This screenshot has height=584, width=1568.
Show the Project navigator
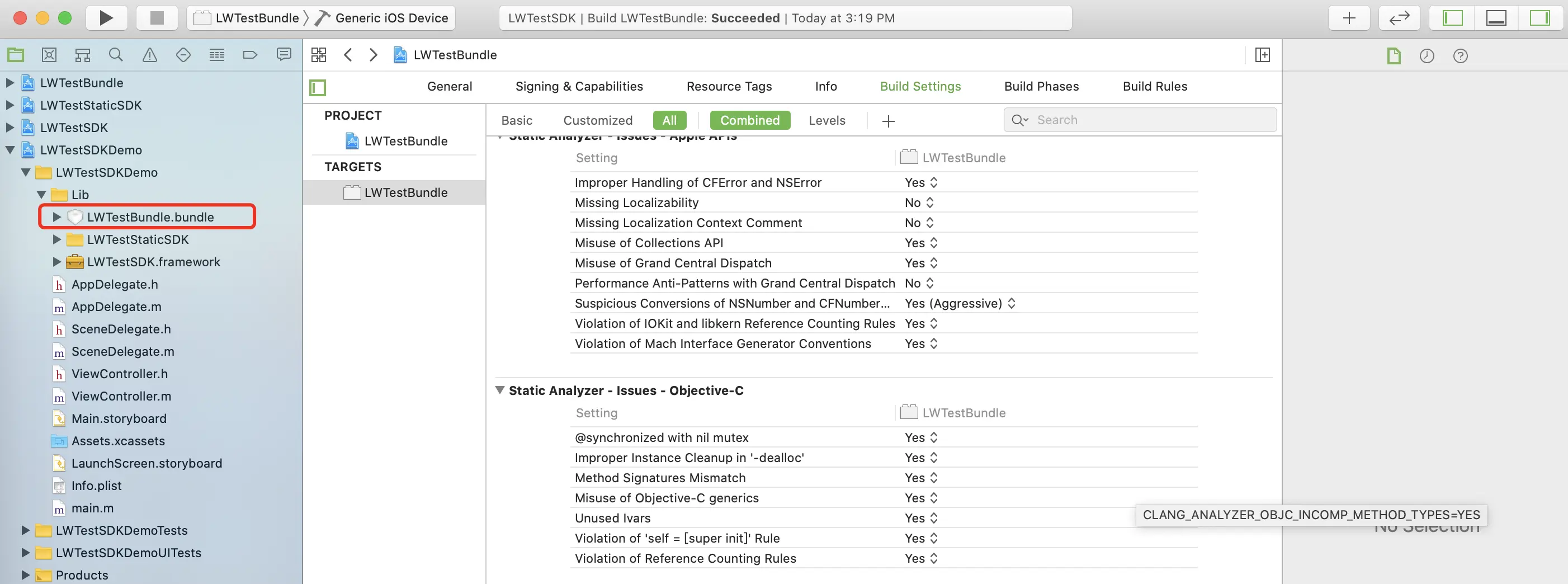tap(16, 55)
